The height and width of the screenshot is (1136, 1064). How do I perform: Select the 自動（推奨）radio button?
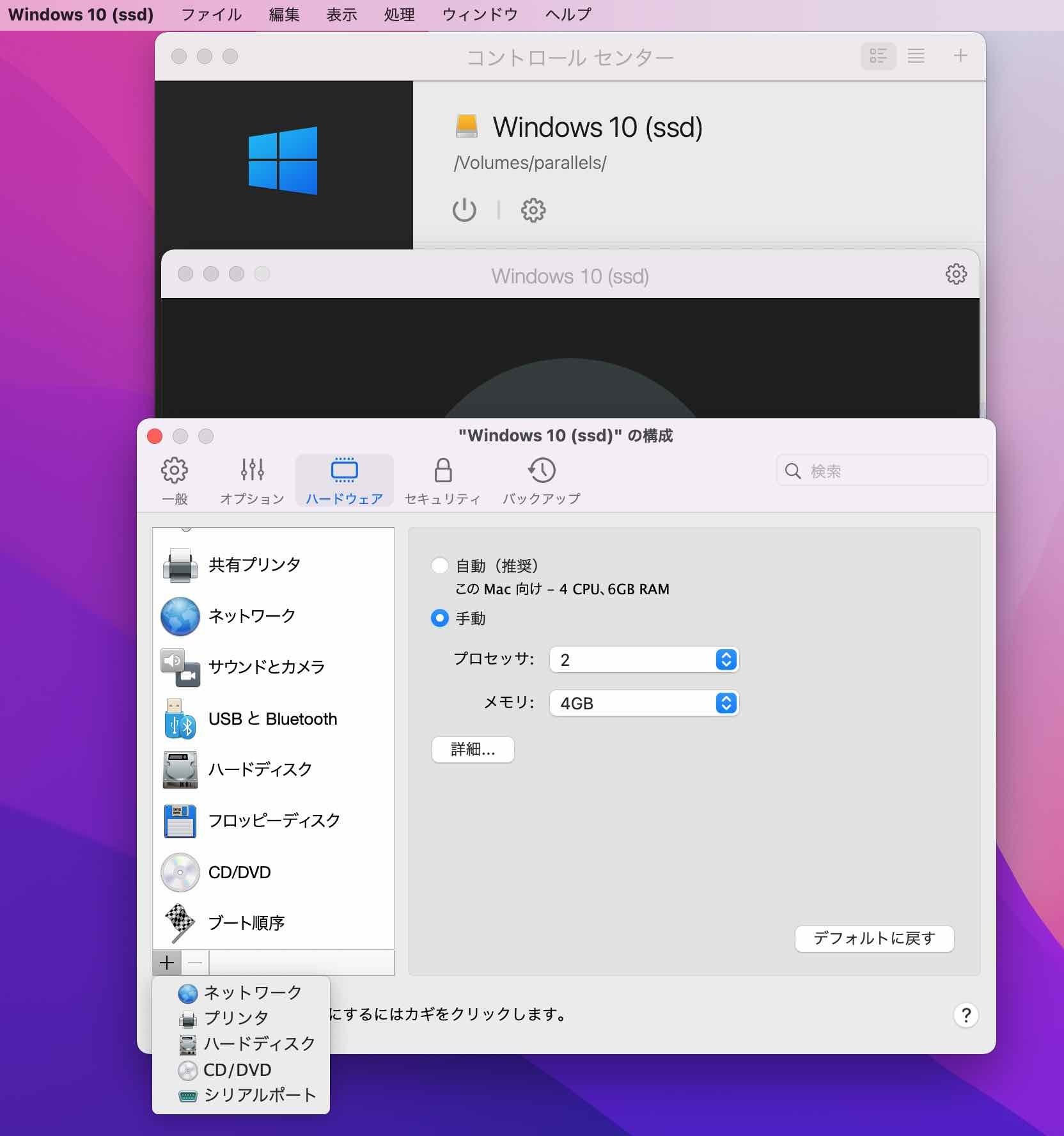coord(440,565)
